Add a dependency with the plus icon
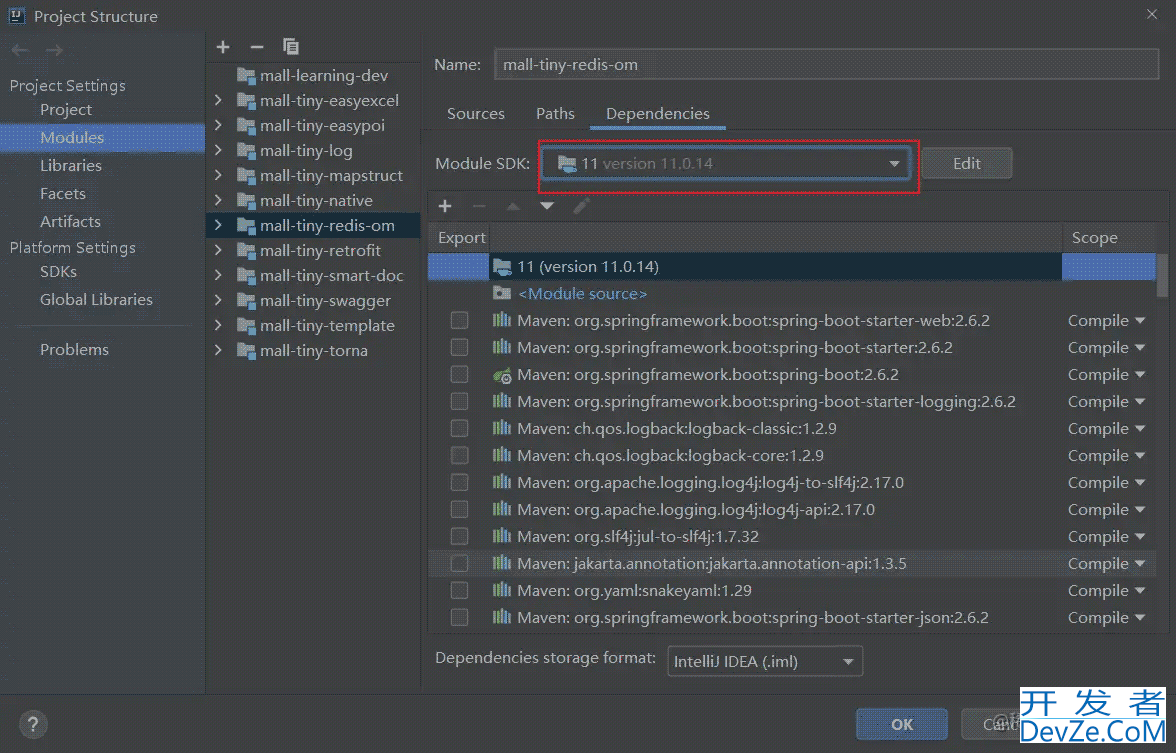1176x753 pixels. coord(445,206)
